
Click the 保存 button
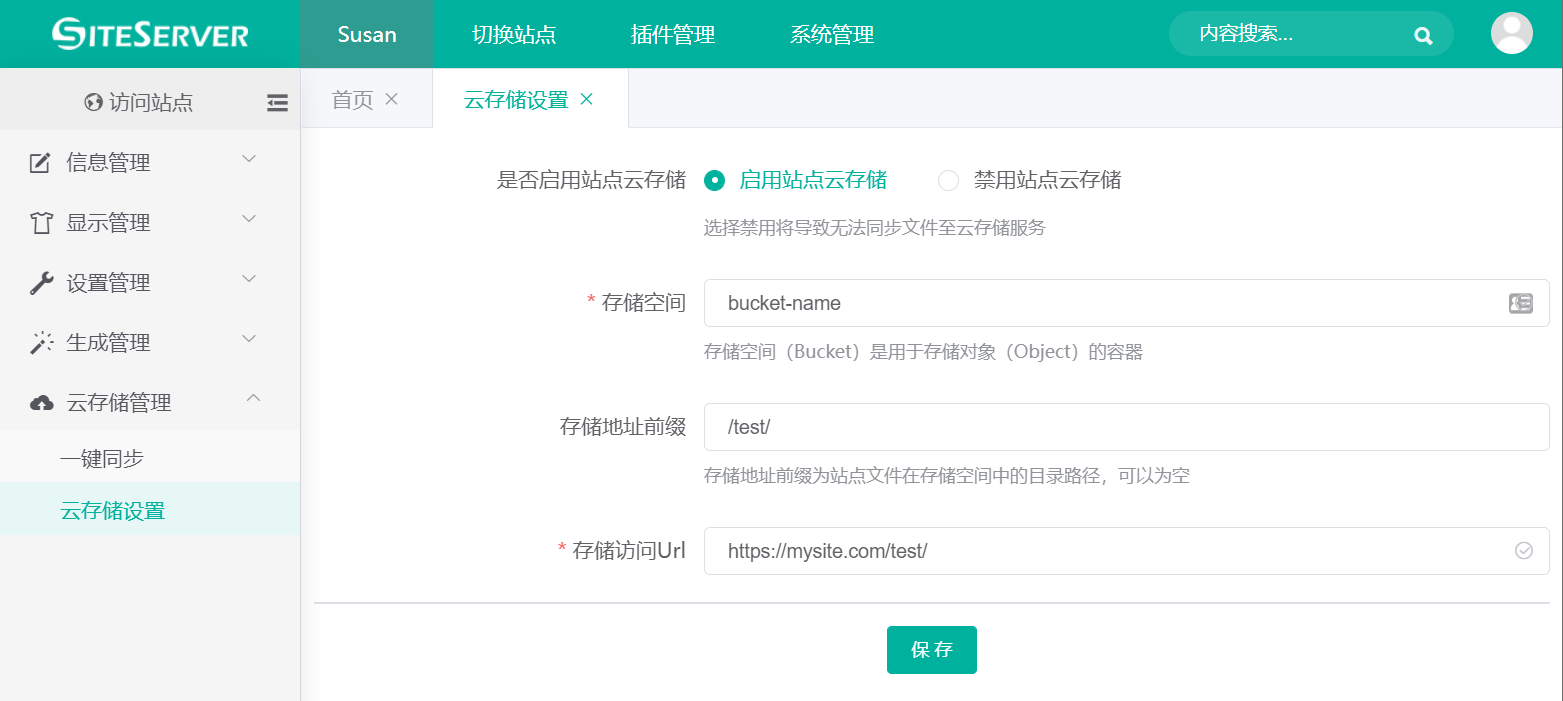[x=931, y=650]
